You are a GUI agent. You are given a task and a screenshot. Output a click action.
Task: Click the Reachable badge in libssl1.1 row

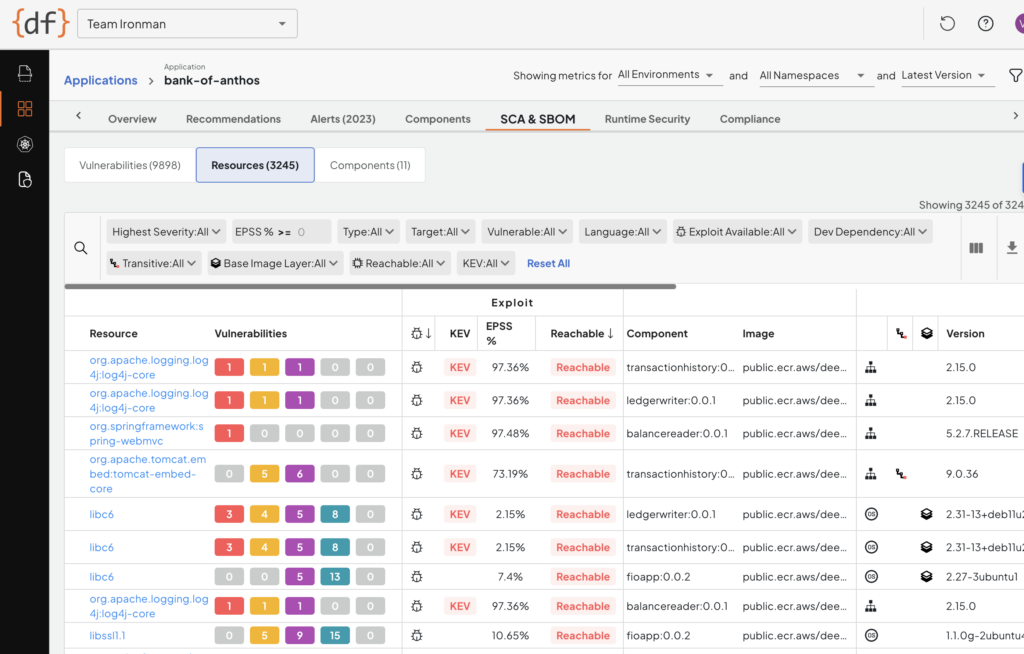coord(583,635)
